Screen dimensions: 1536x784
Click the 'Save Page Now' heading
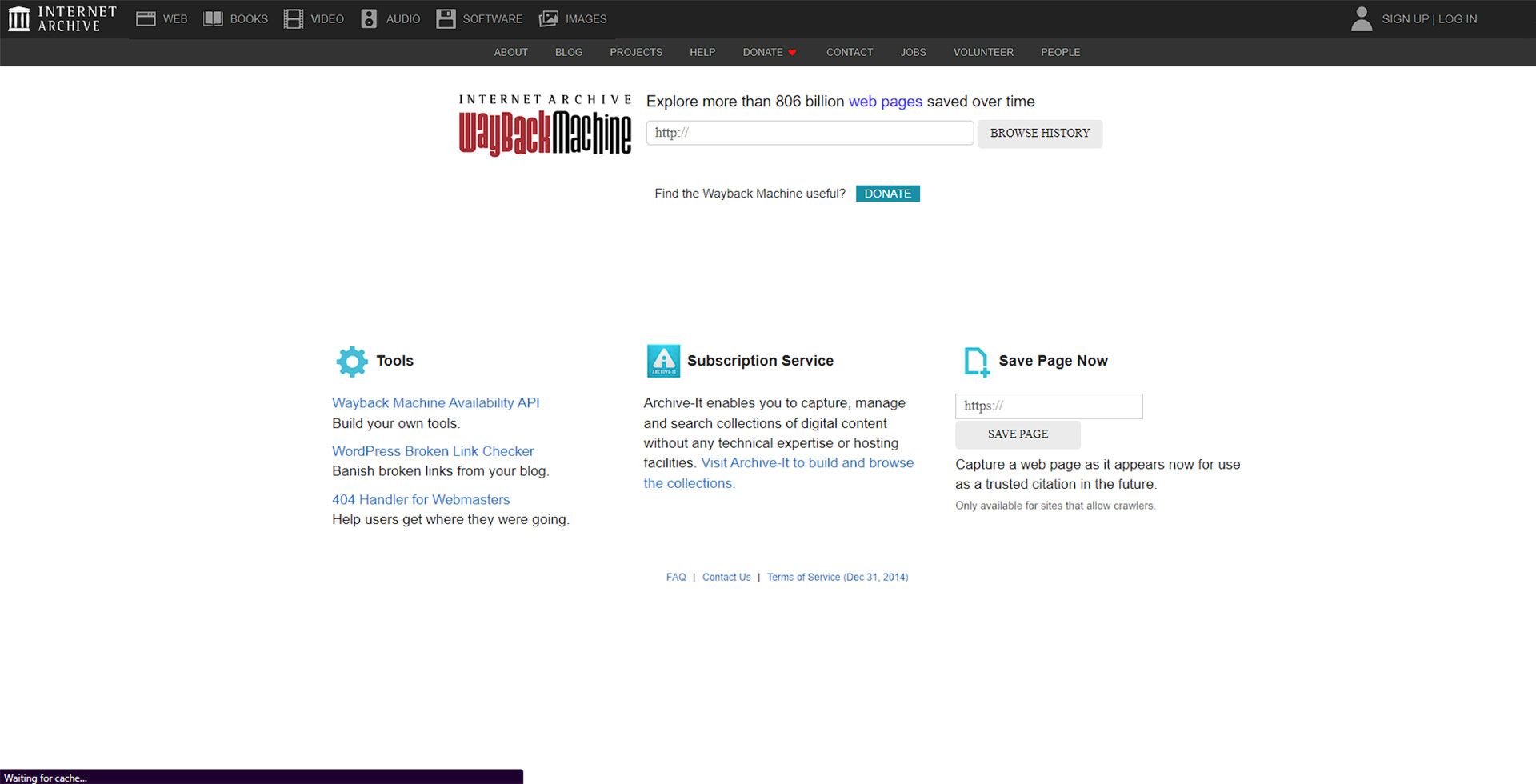1053,361
